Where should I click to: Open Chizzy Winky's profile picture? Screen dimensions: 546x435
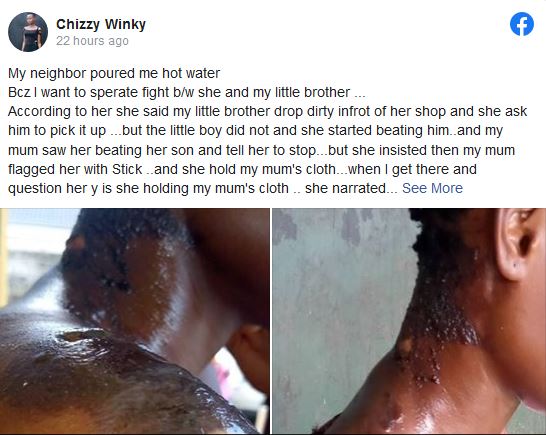[28, 32]
